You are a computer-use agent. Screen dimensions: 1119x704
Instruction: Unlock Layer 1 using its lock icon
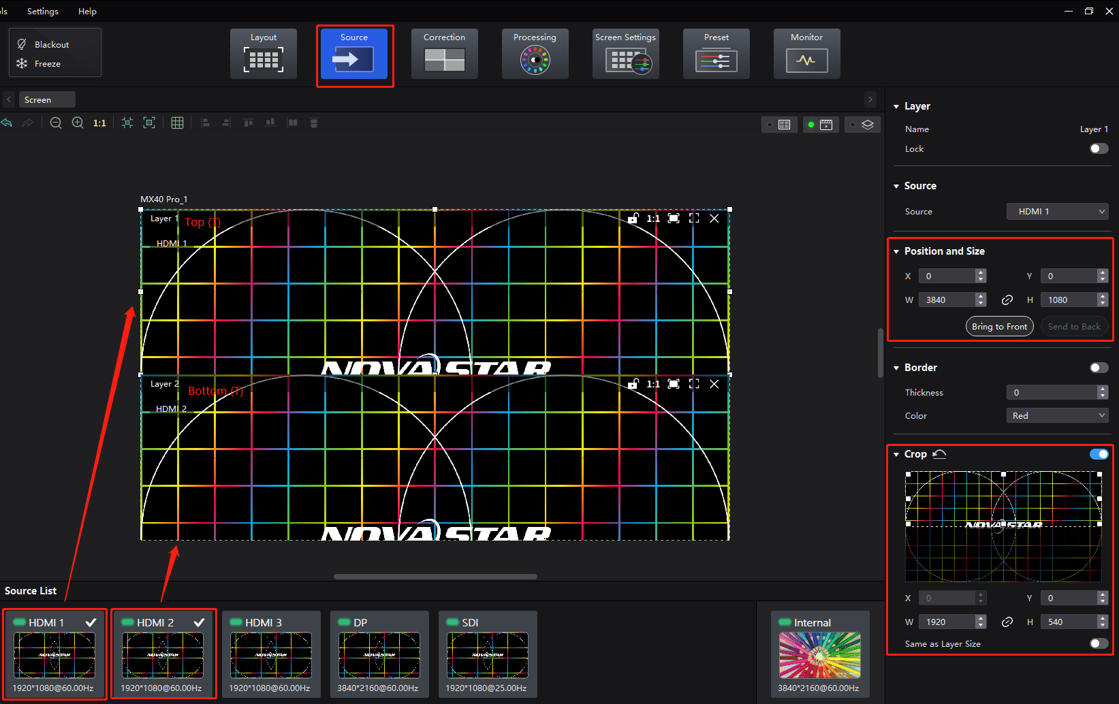click(633, 218)
